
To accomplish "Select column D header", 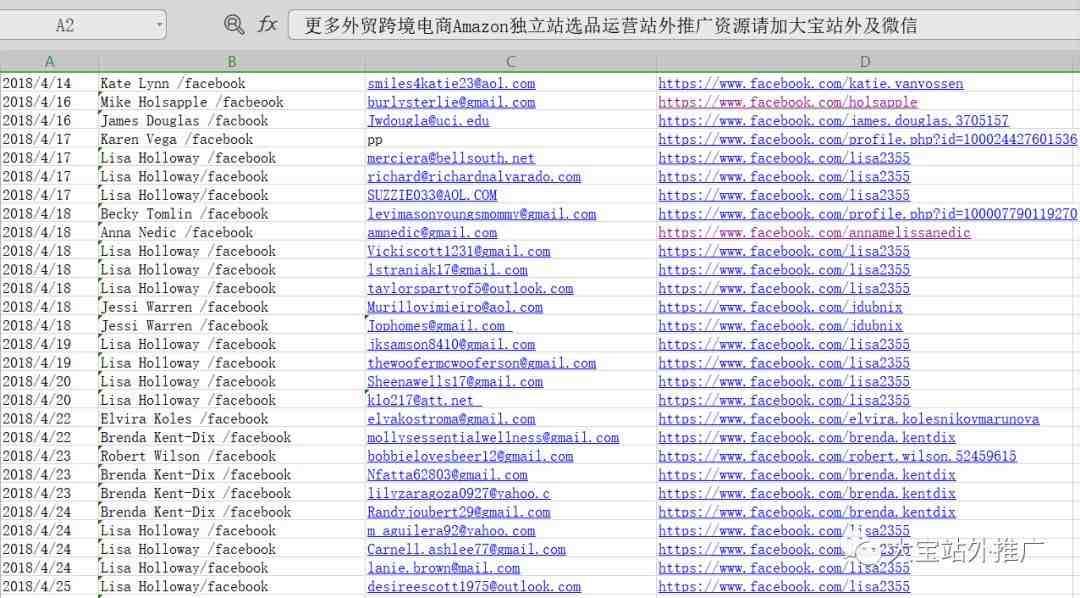I will click(865, 62).
